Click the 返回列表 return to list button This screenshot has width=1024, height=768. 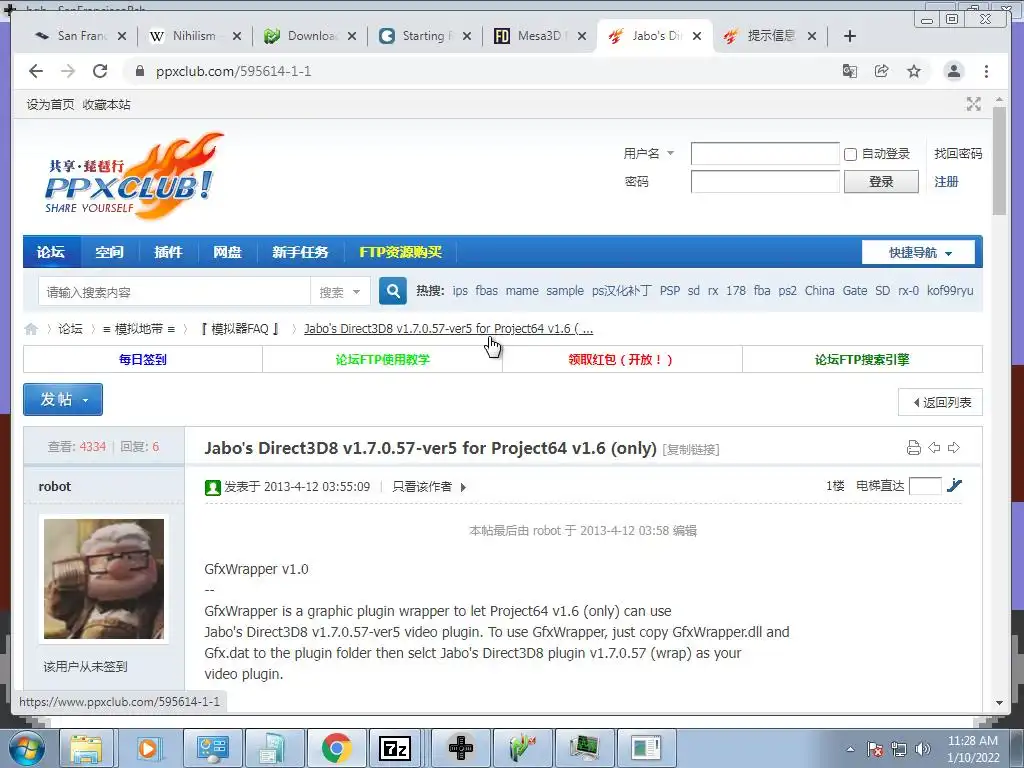(x=940, y=402)
